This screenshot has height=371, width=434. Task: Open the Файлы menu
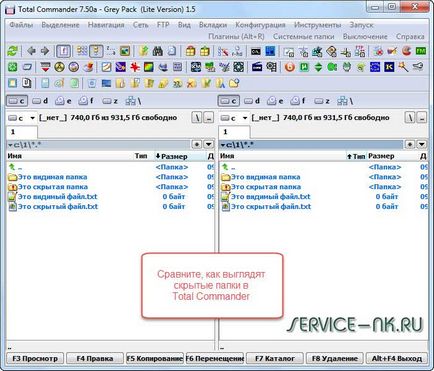21,25
